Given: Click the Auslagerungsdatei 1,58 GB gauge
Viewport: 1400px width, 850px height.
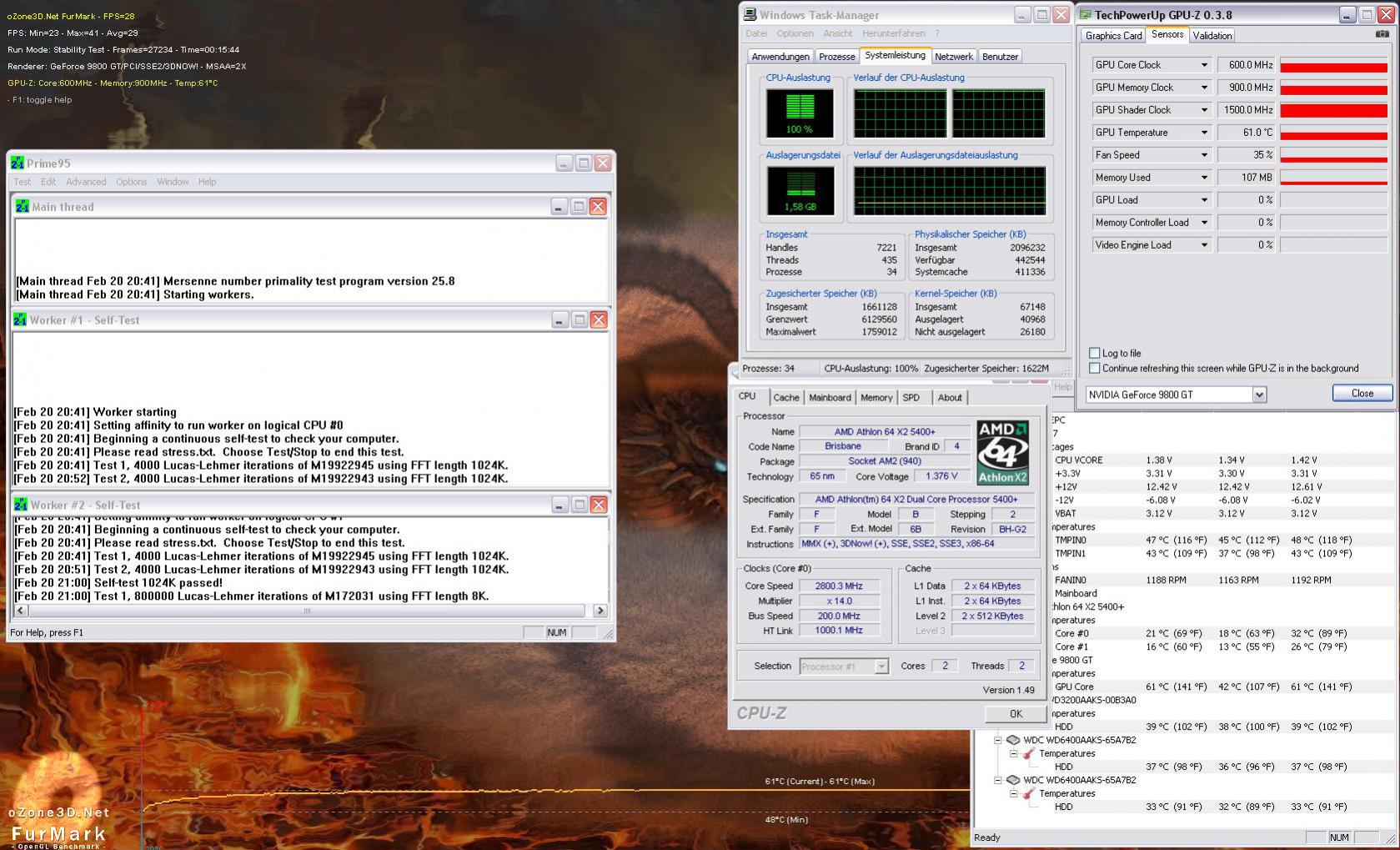Looking at the screenshot, I should (x=800, y=190).
